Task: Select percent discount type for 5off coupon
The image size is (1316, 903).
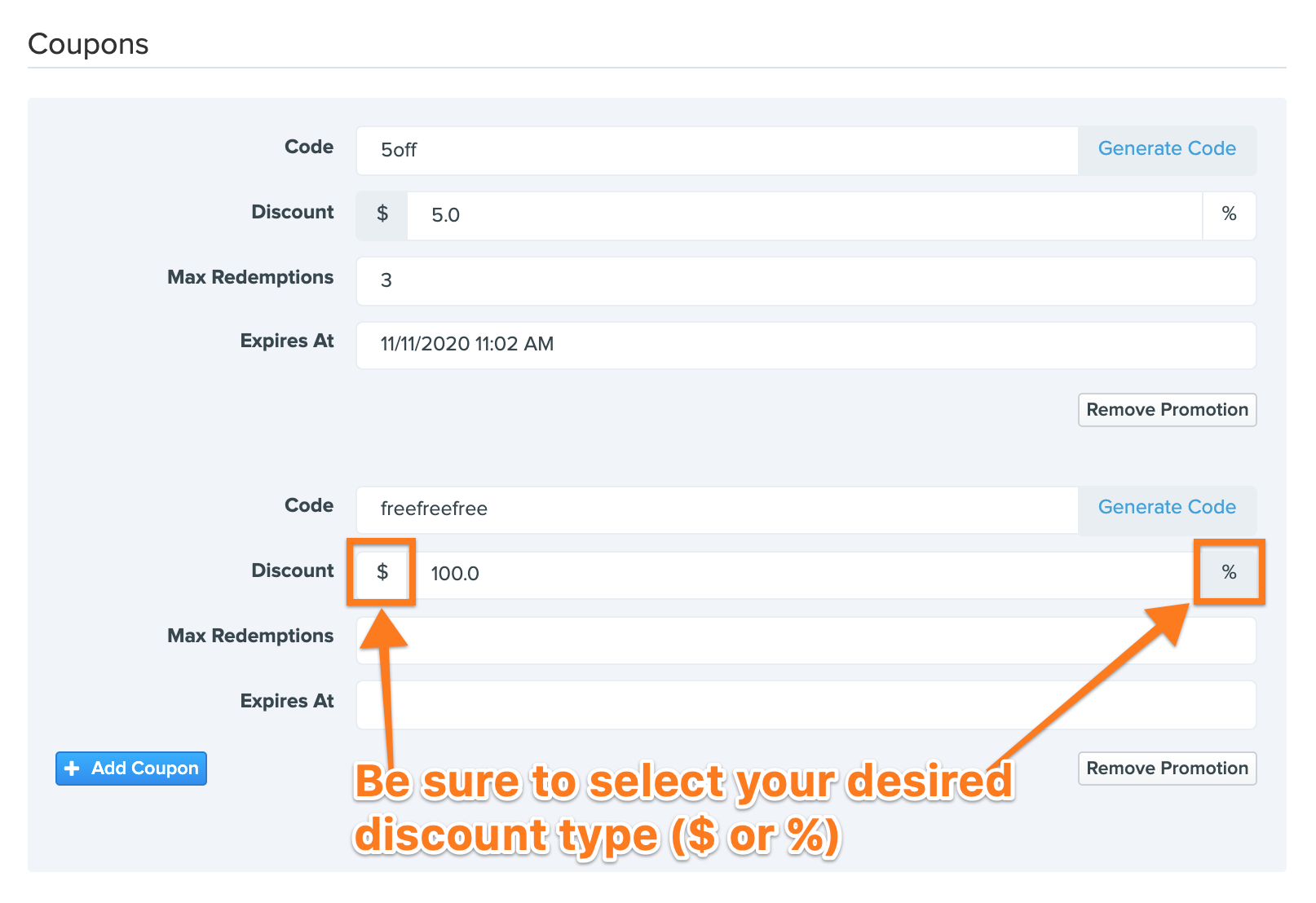Action: click(1229, 215)
